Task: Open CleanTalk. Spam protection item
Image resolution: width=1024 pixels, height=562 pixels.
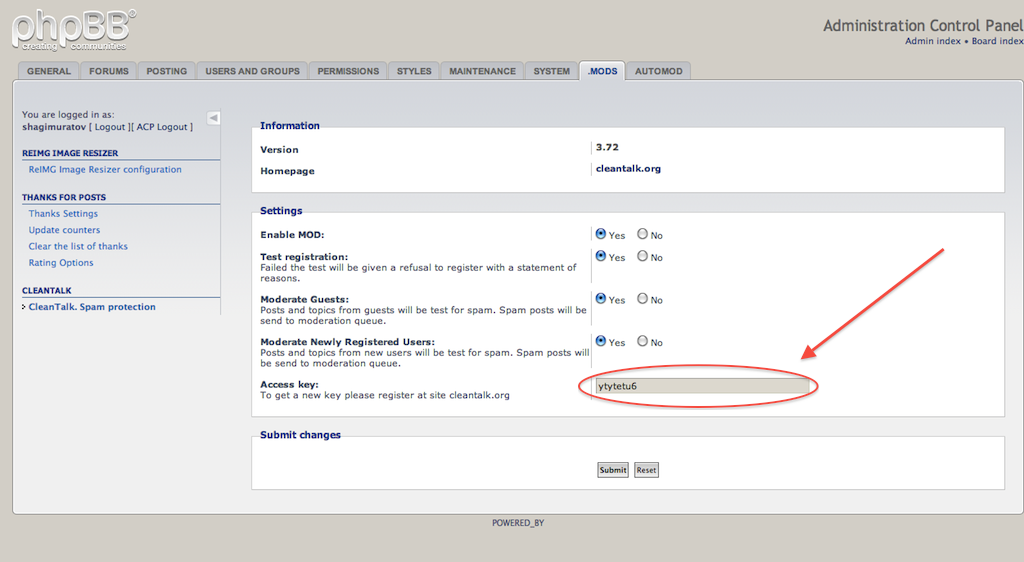Action: pos(92,307)
